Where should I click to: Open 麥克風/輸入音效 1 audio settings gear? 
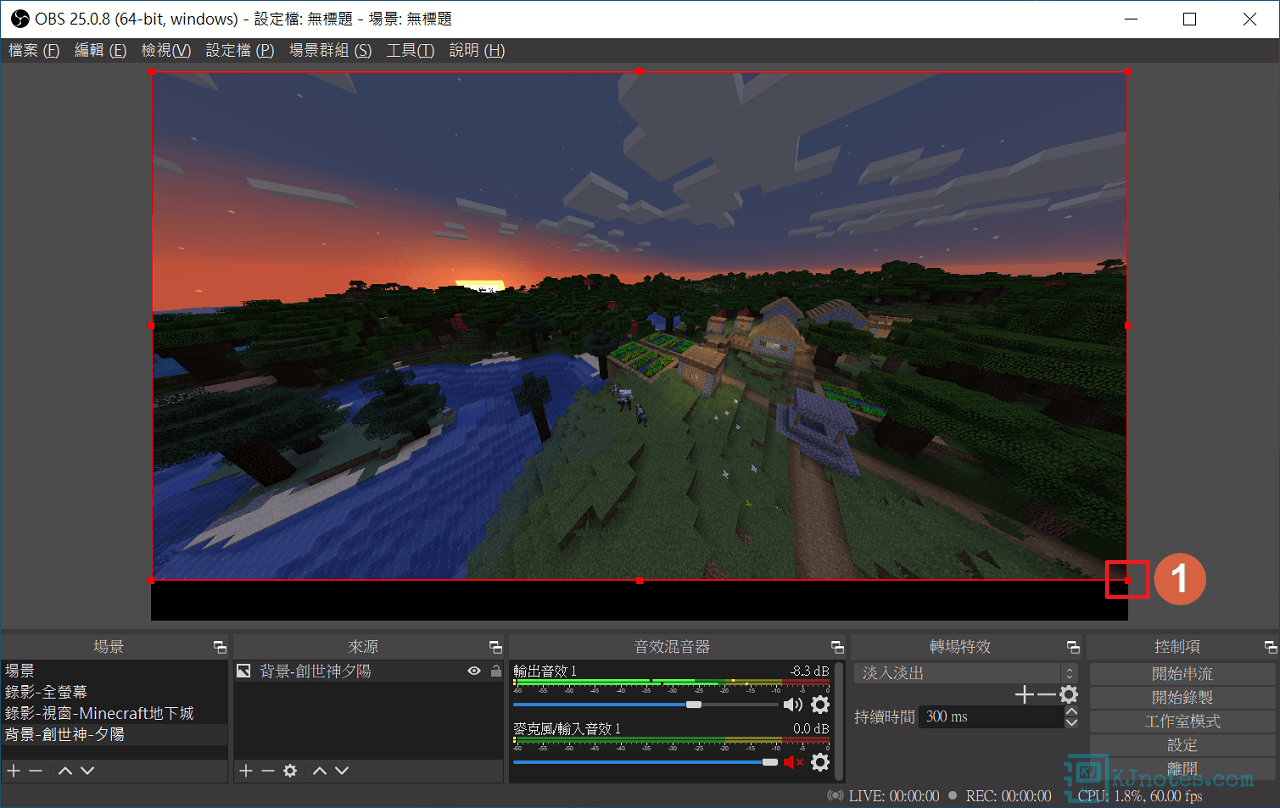pos(820,762)
